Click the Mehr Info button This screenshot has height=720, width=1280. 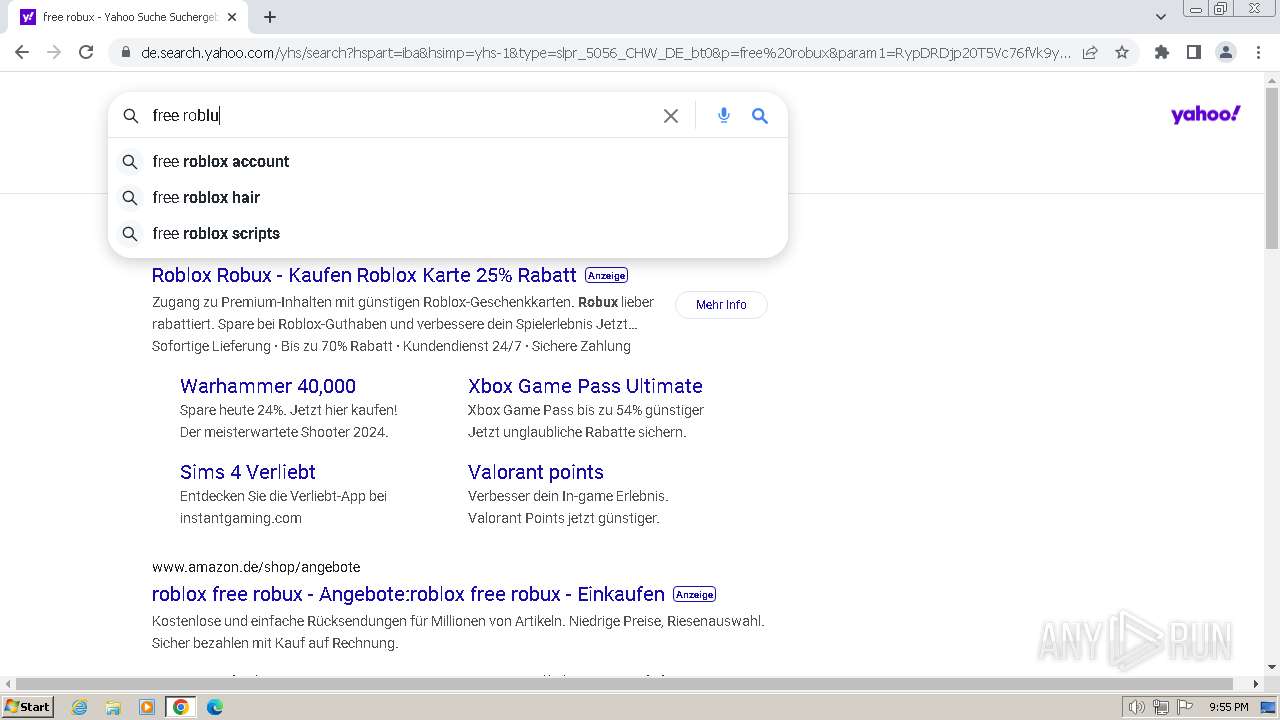point(721,305)
